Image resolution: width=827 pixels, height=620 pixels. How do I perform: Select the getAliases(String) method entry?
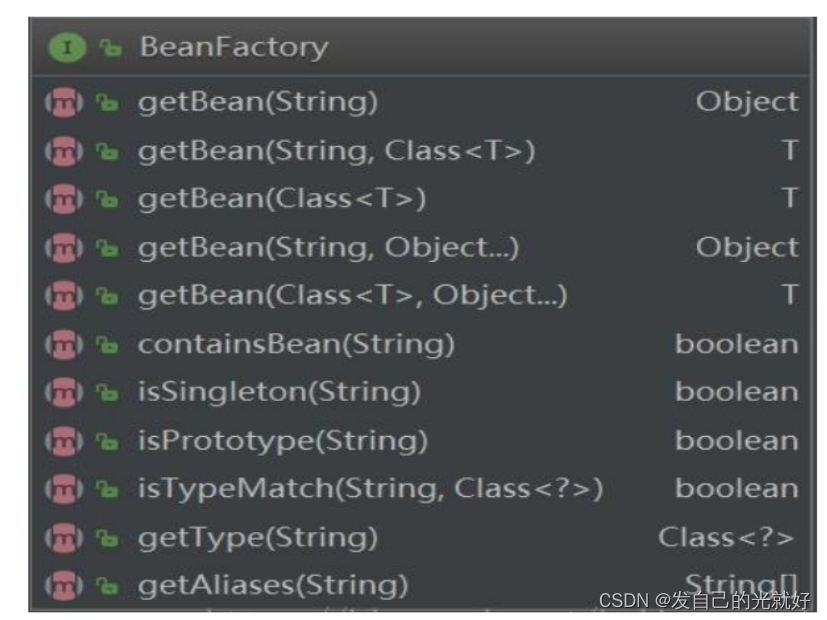tap(420, 586)
